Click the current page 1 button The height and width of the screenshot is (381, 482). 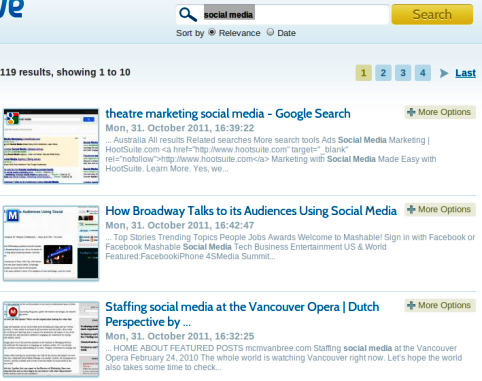(x=364, y=73)
